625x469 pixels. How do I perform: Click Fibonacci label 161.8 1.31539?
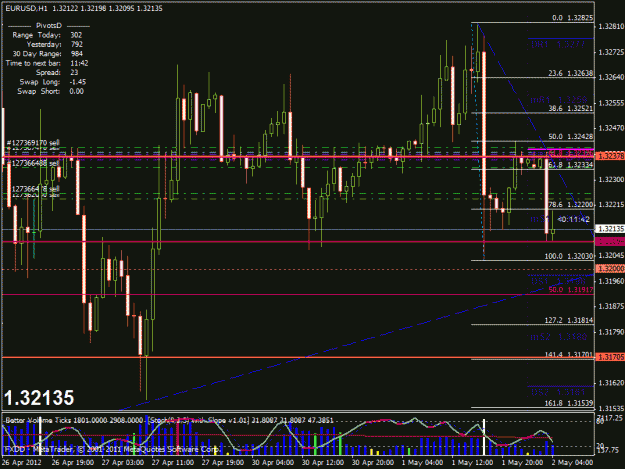(569, 403)
